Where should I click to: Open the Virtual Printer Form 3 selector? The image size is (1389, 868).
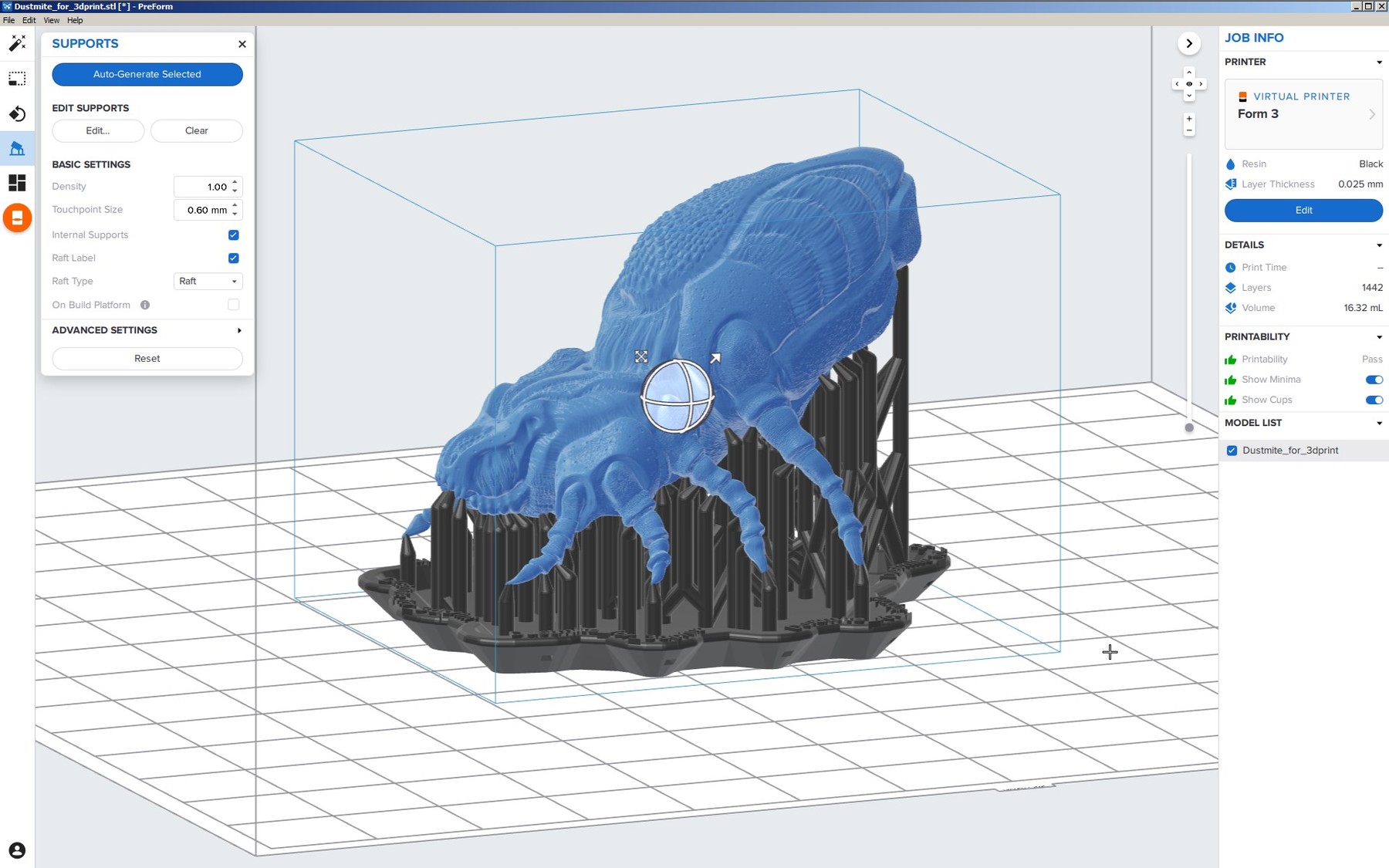(x=1303, y=114)
